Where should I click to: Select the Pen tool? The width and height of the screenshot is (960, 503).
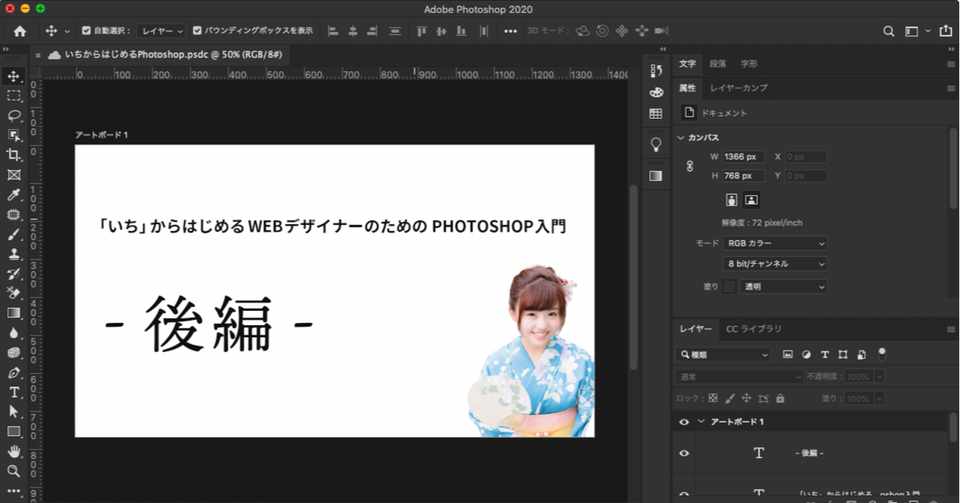[x=13, y=373]
